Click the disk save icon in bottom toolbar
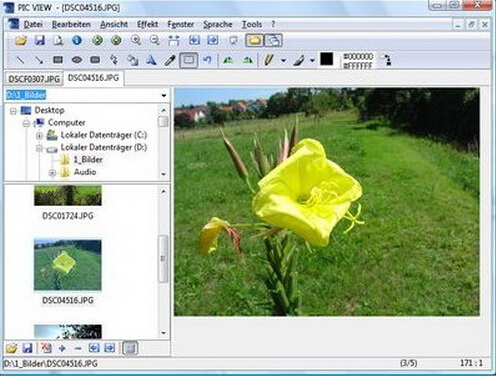Viewport: 496px width, 376px height. [27, 348]
